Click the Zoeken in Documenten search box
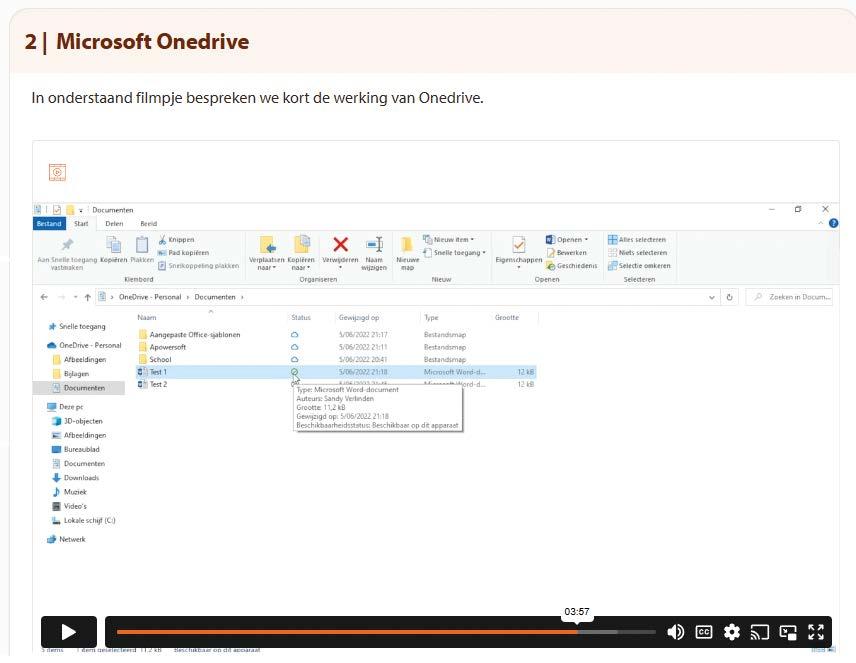856x663 pixels. click(x=789, y=297)
